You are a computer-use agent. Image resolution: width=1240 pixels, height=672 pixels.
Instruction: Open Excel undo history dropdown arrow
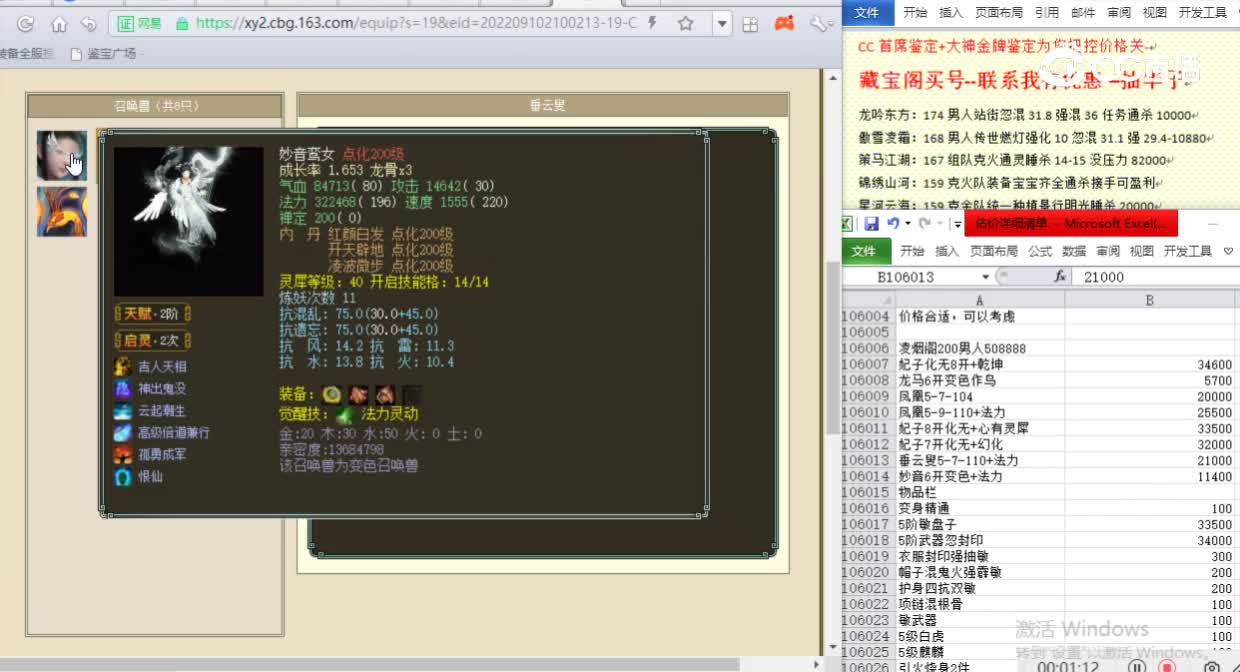pos(907,224)
